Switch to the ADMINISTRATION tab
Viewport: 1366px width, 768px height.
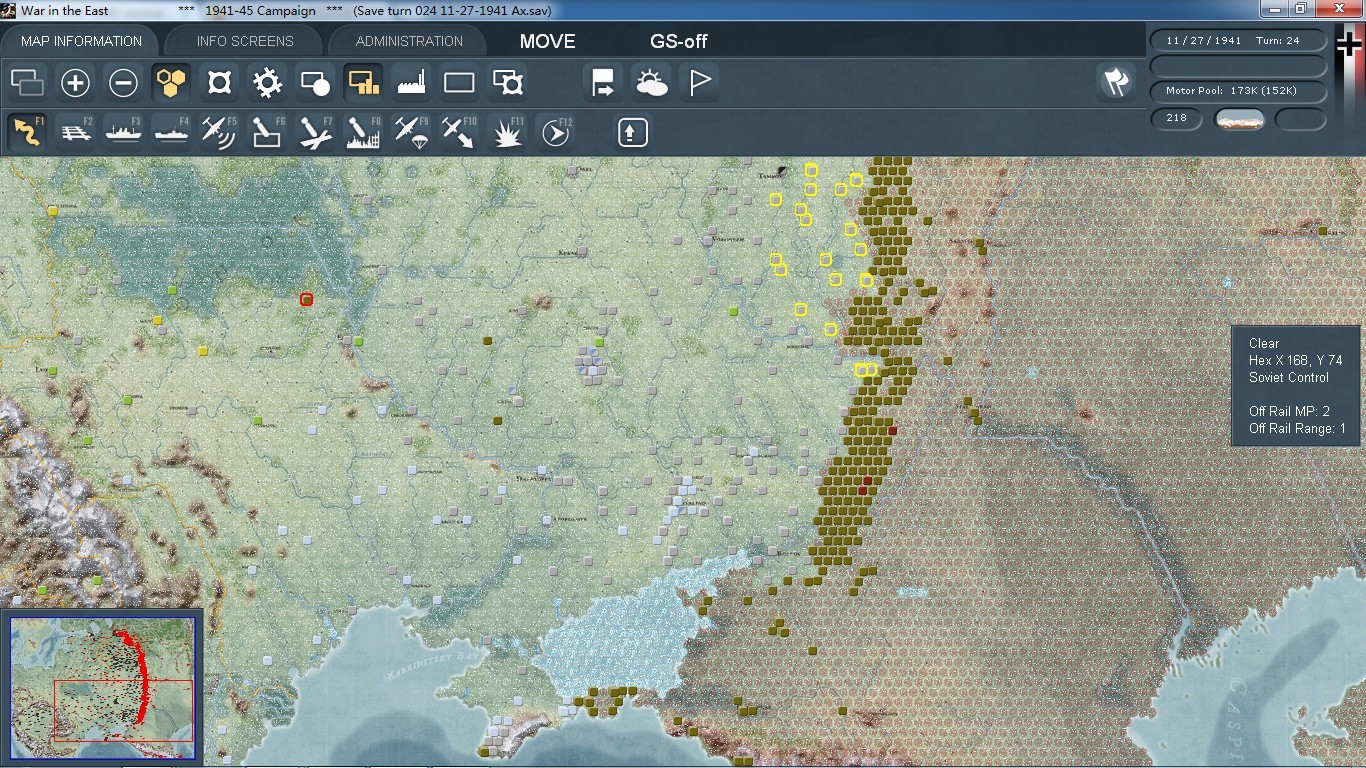click(409, 41)
